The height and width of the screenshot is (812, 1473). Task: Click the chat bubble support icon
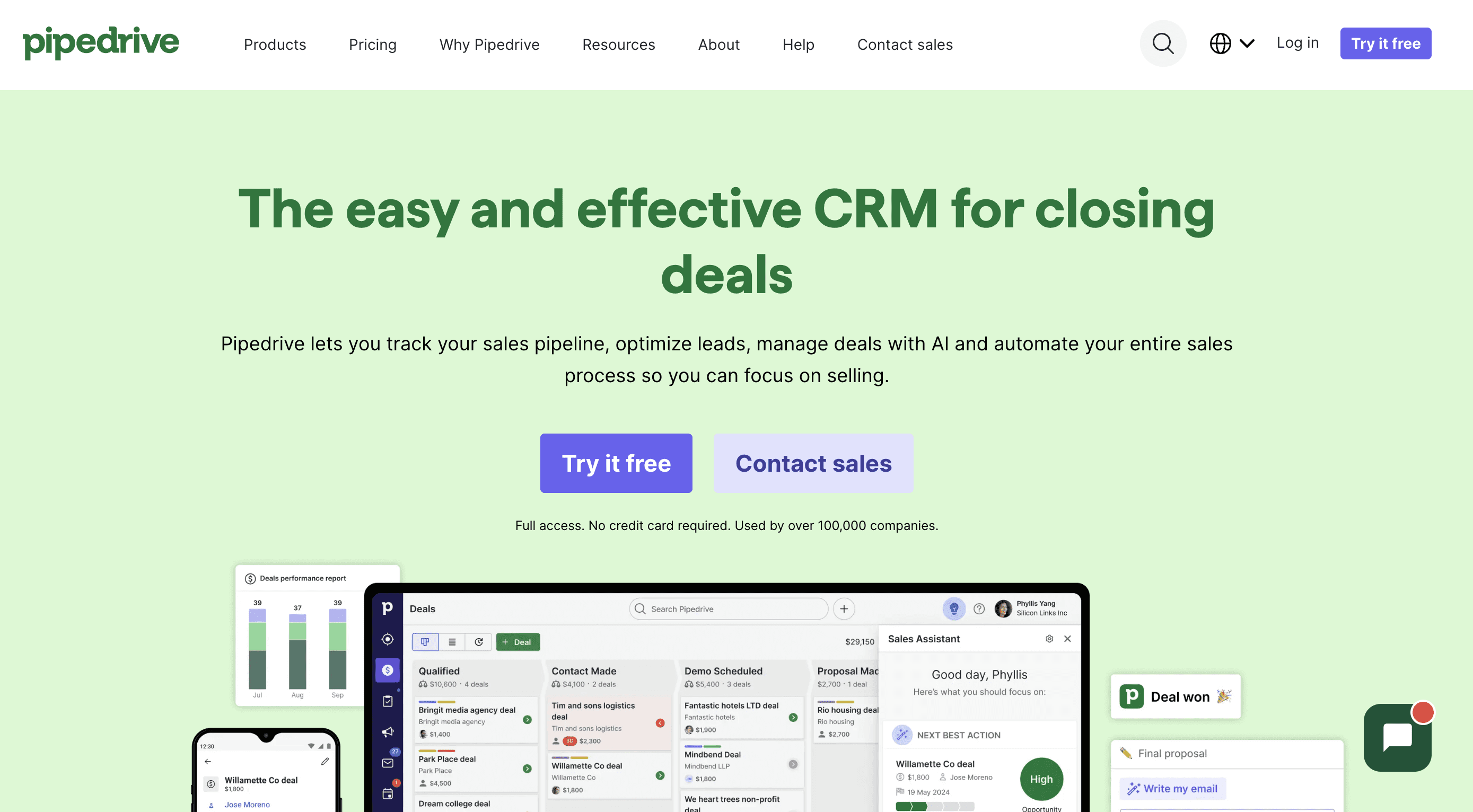[x=1398, y=738]
